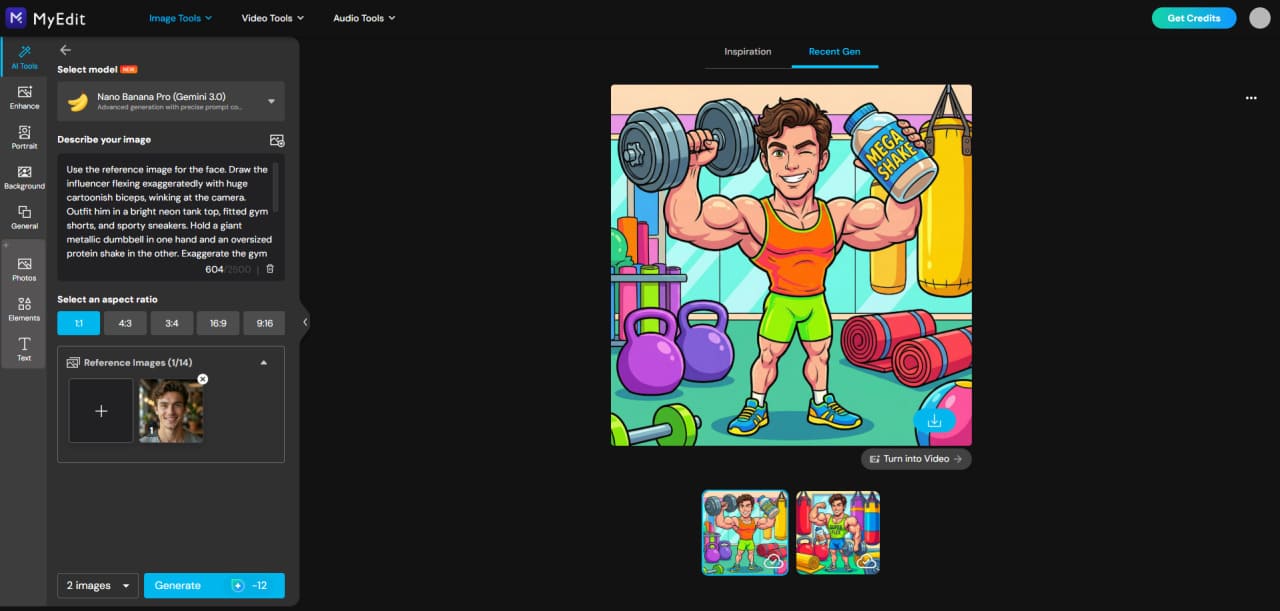Open the three-dot more options menu

[1251, 98]
